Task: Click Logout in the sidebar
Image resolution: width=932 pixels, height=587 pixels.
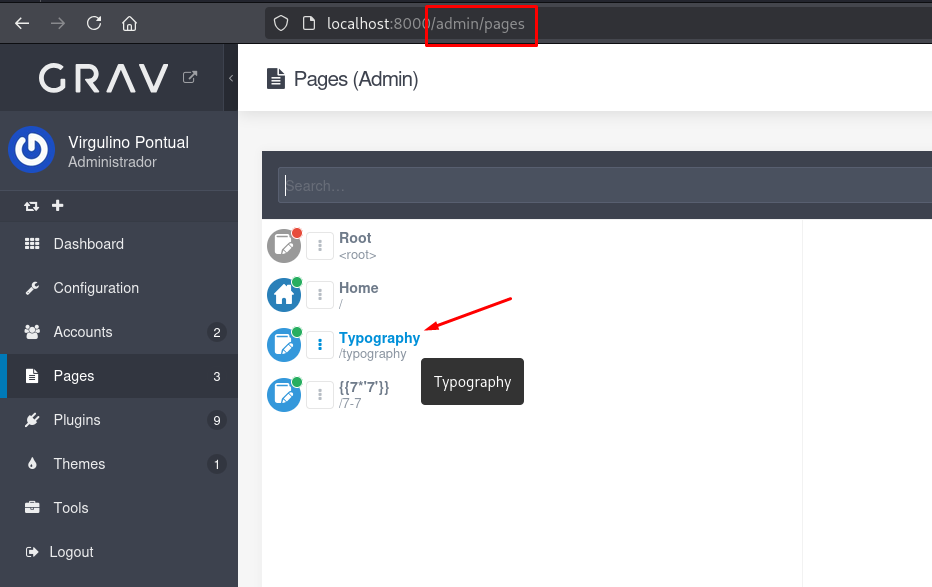Action: 71,552
